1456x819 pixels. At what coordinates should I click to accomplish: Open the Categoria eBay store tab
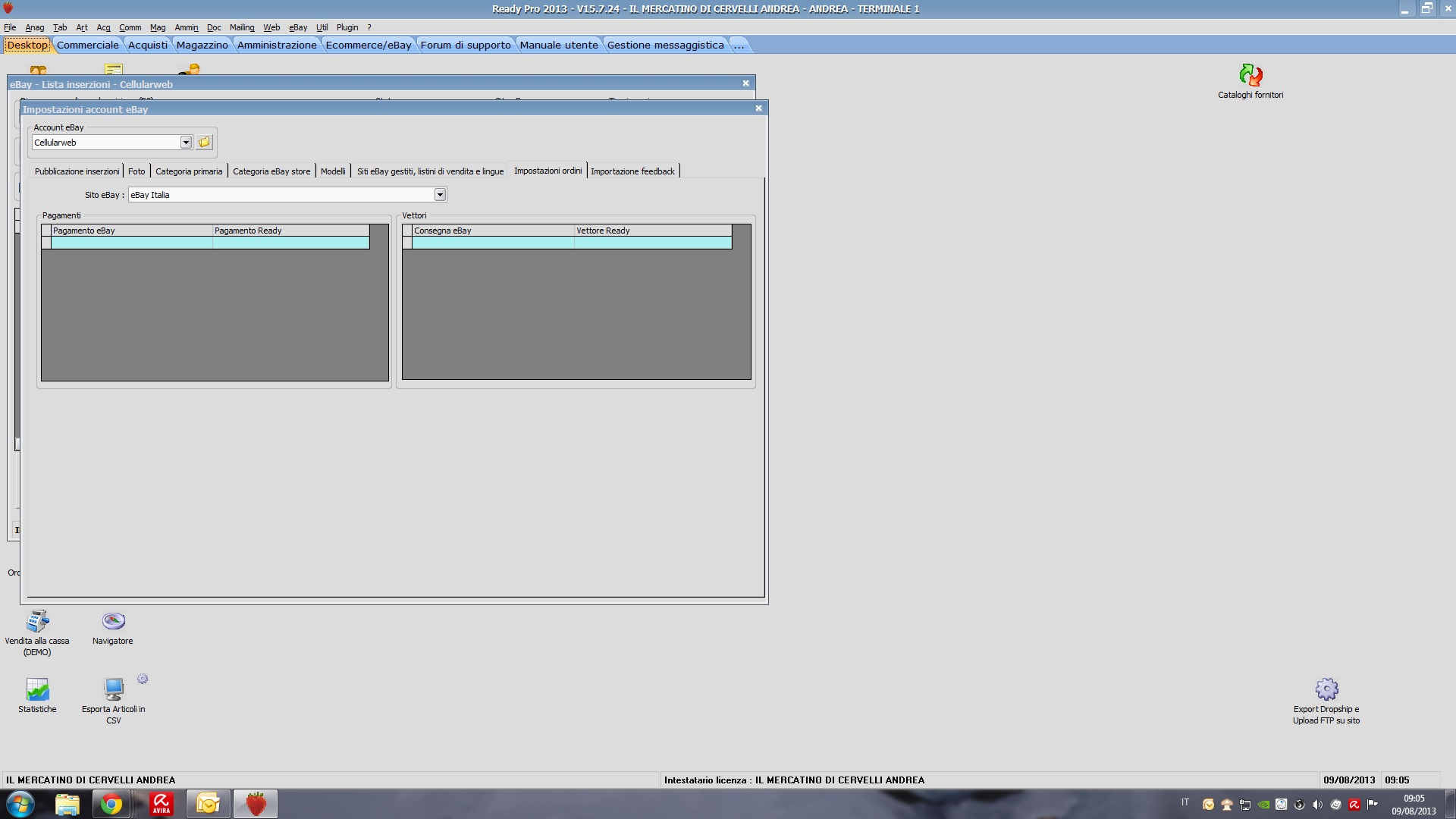coord(271,171)
